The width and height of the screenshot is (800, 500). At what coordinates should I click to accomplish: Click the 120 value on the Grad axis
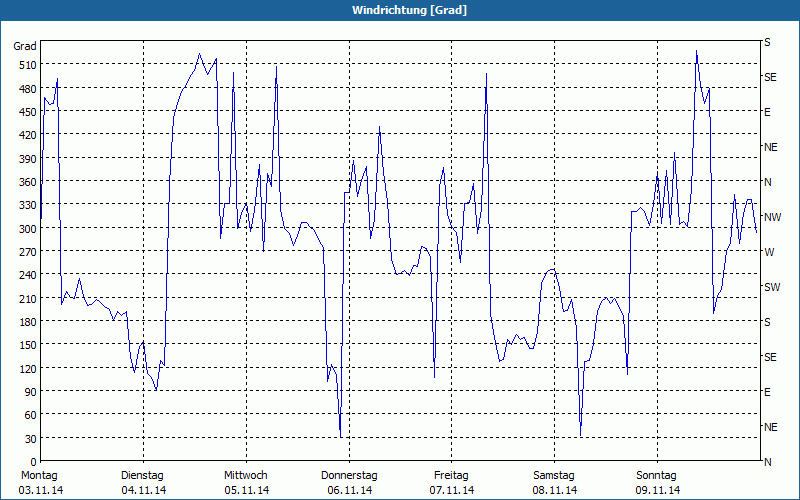click(28, 368)
